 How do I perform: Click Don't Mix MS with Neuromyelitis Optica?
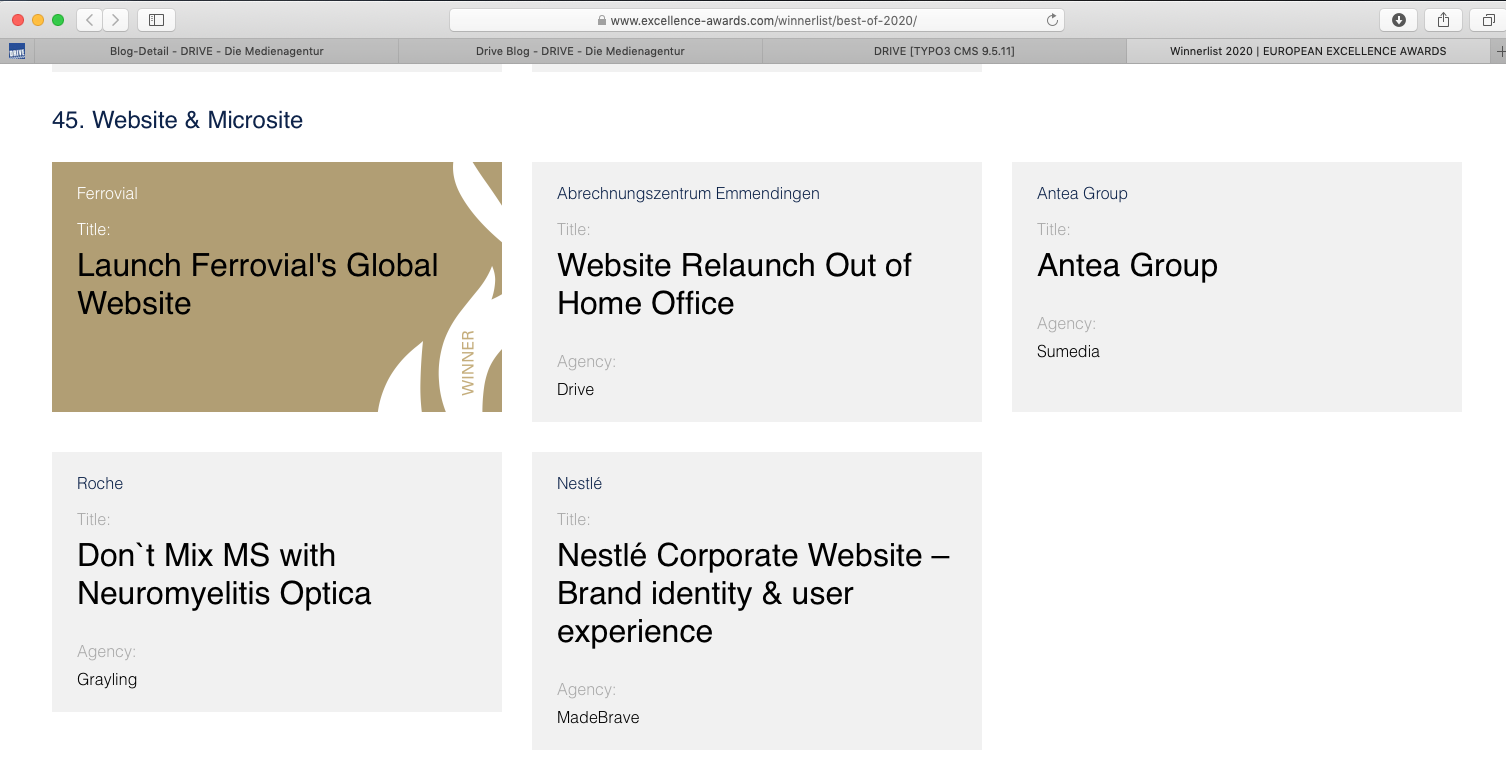(224, 574)
